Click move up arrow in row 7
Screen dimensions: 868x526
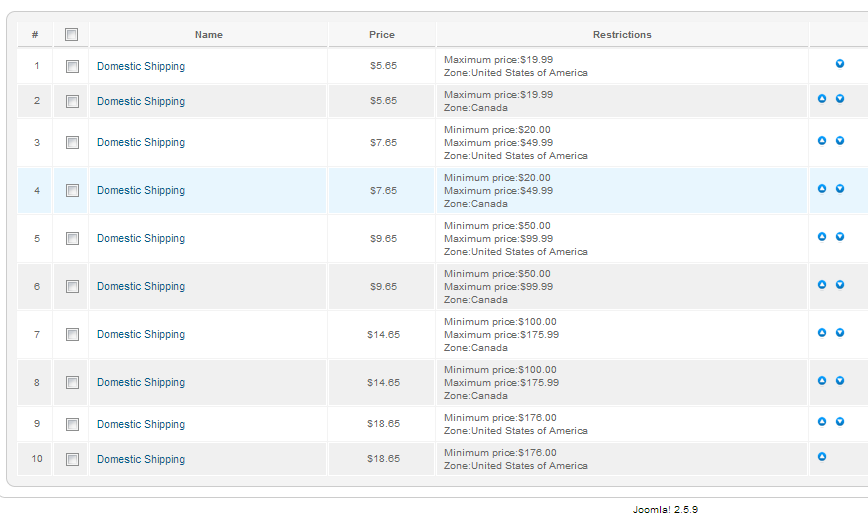point(822,333)
